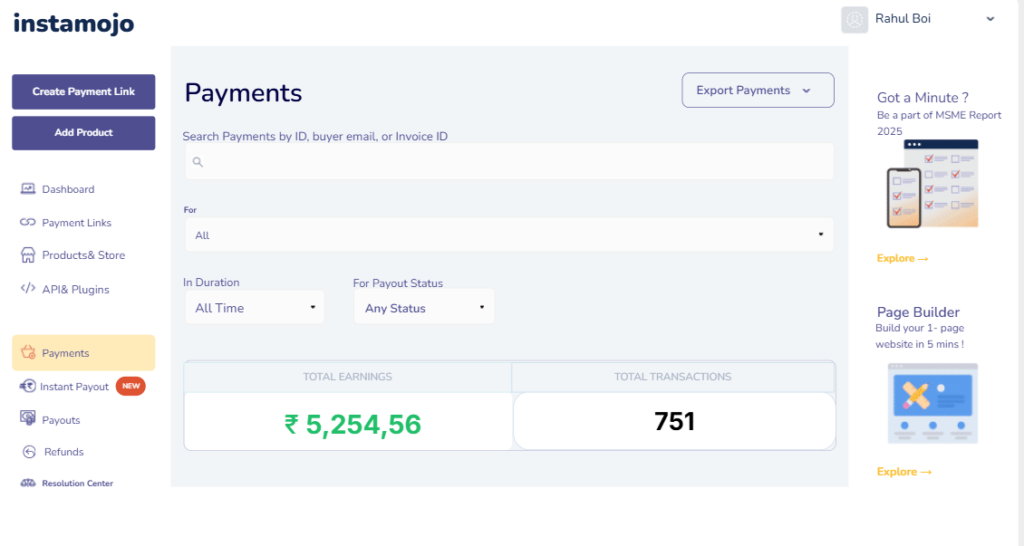1024x546 pixels.
Task: Open the For dropdown showing All
Action: click(x=509, y=234)
